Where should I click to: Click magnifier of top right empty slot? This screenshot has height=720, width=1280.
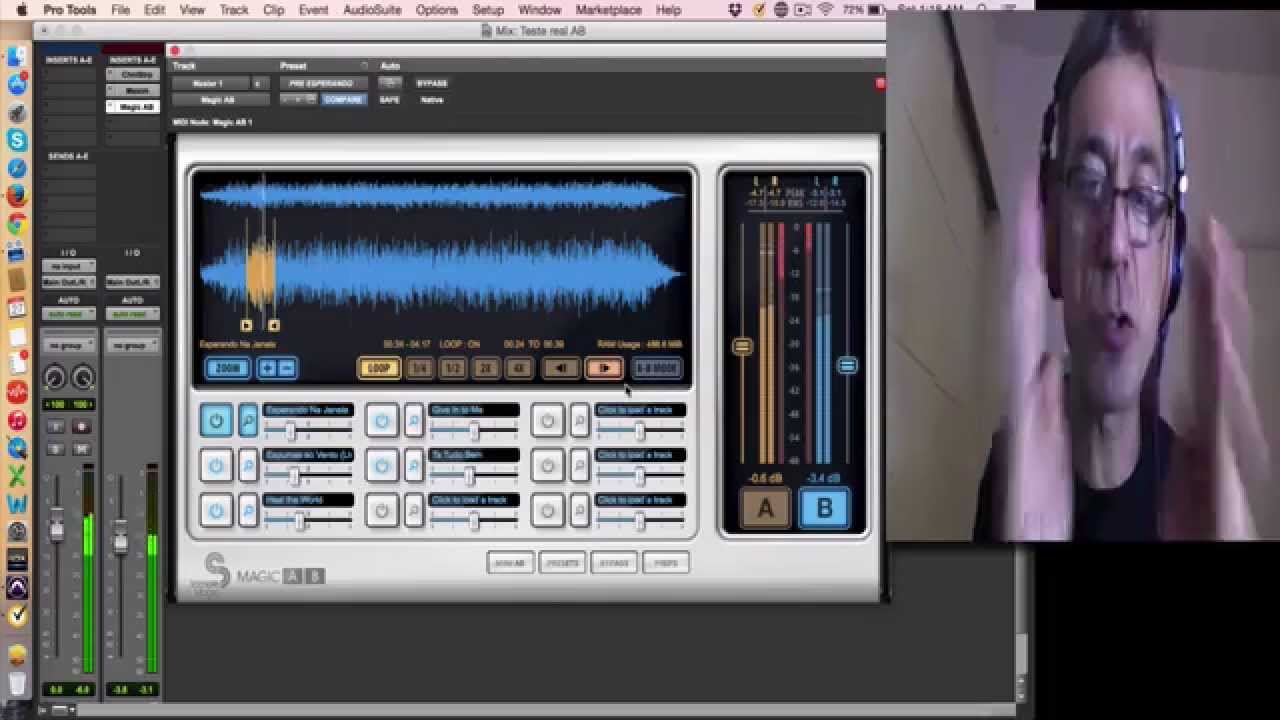tap(580, 421)
